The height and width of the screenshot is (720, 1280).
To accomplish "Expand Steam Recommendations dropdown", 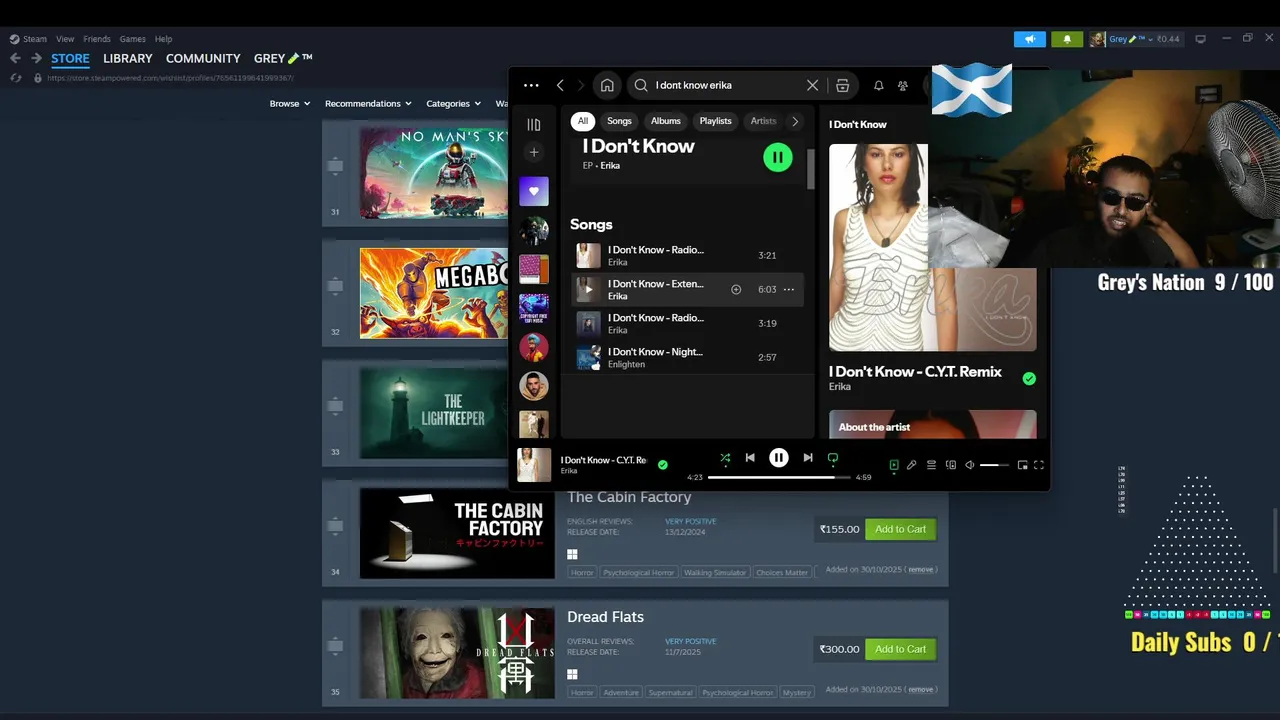I will [x=368, y=103].
